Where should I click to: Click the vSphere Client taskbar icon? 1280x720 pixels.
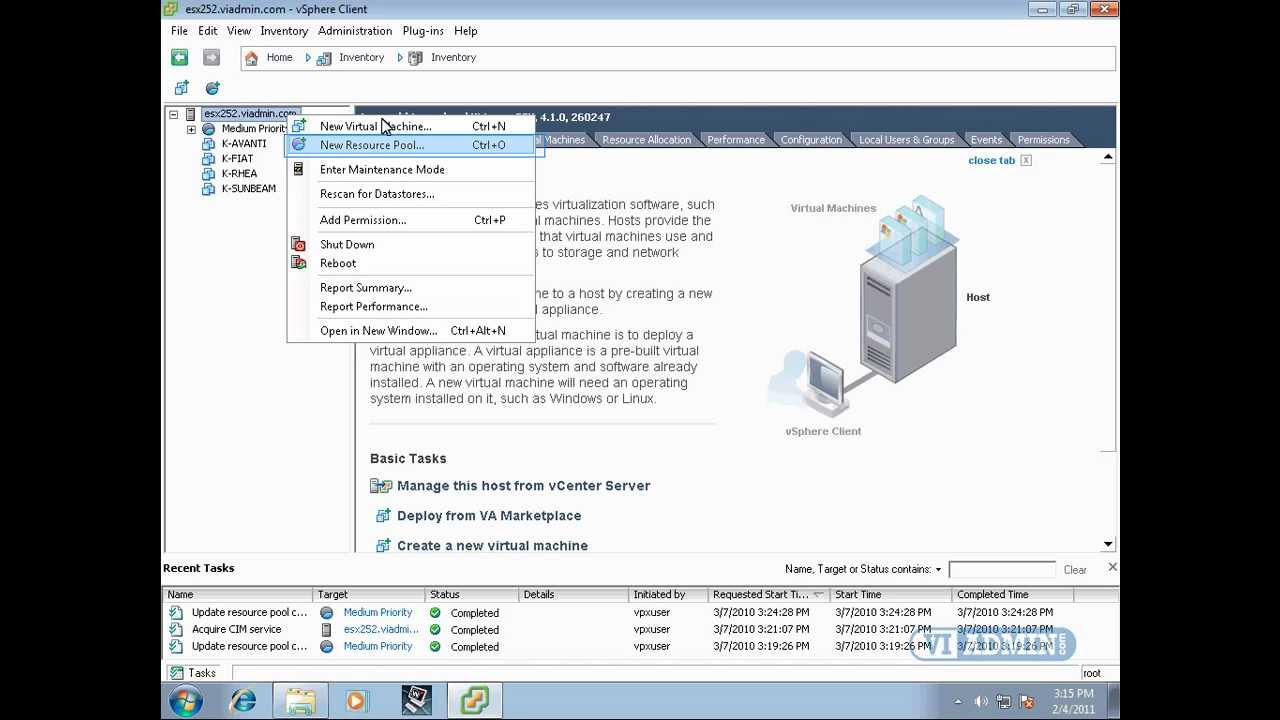pos(474,701)
